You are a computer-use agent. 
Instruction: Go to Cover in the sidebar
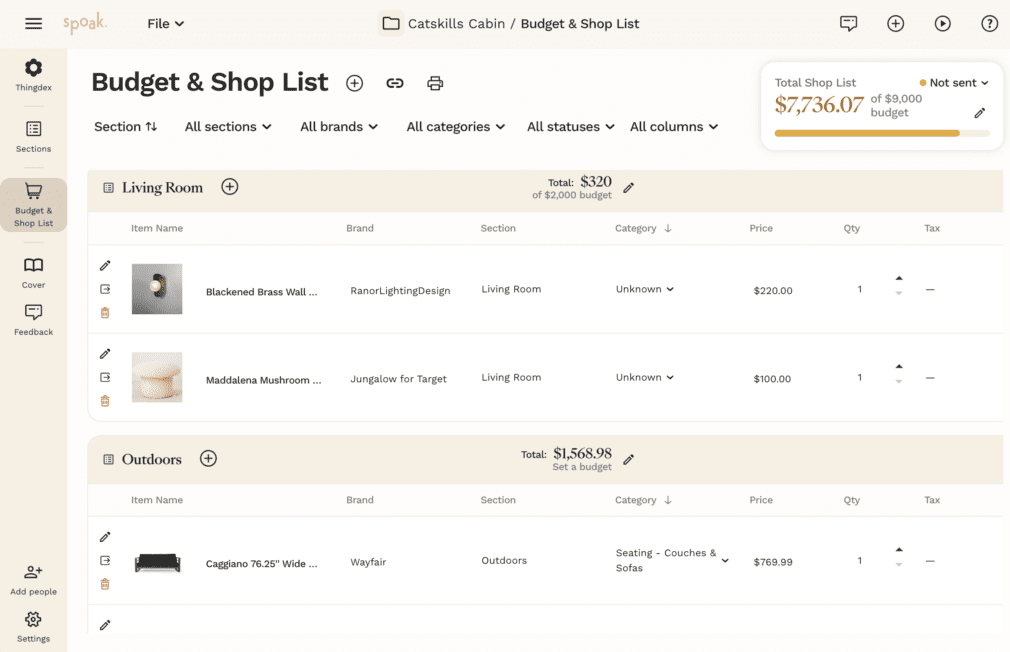point(33,272)
